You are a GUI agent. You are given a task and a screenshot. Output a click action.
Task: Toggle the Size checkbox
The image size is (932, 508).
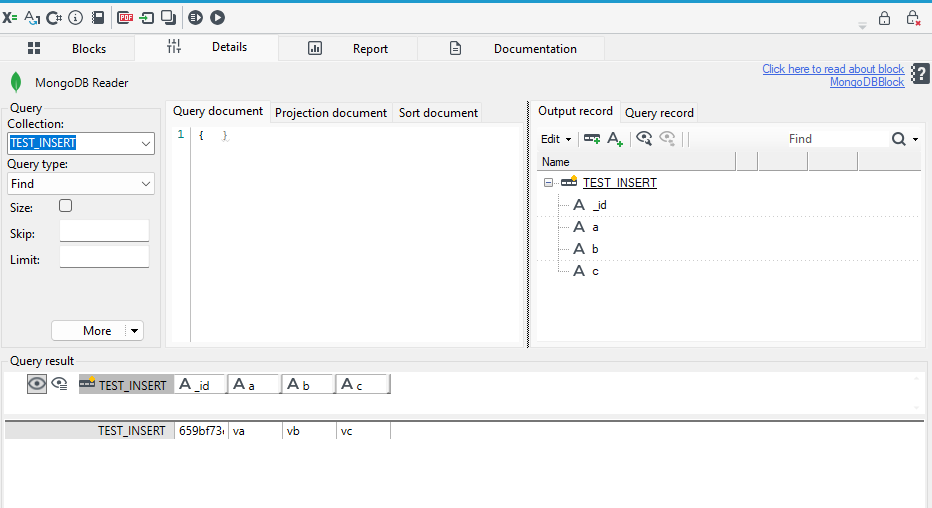coord(65,206)
